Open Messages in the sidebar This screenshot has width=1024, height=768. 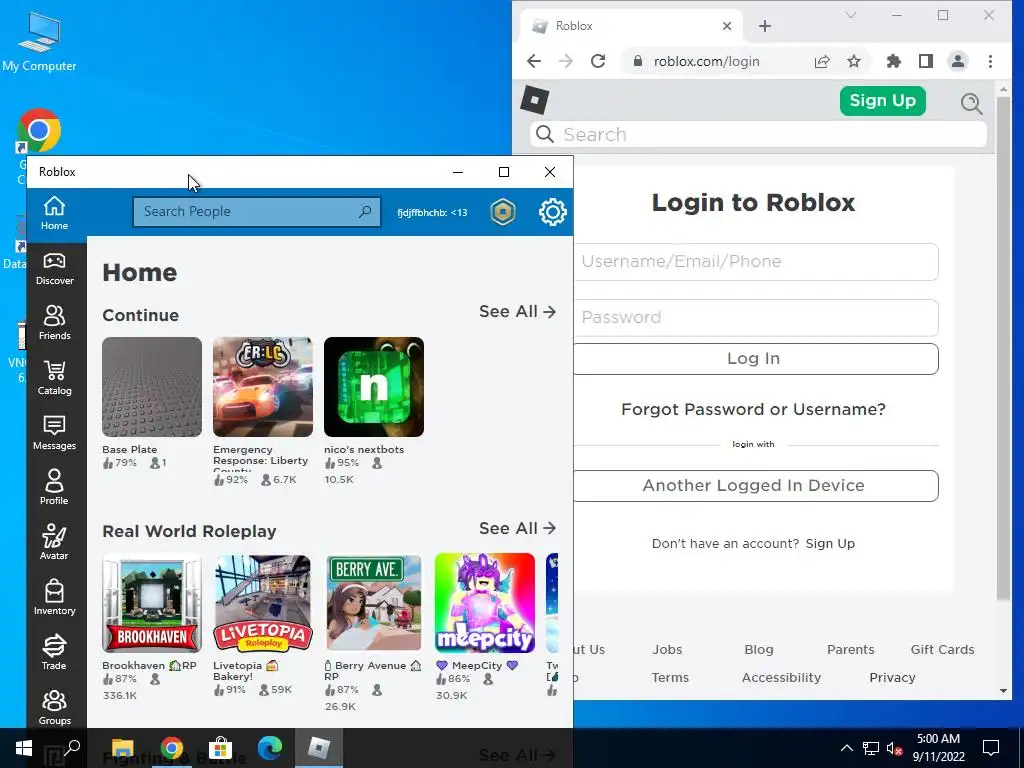tap(54, 433)
